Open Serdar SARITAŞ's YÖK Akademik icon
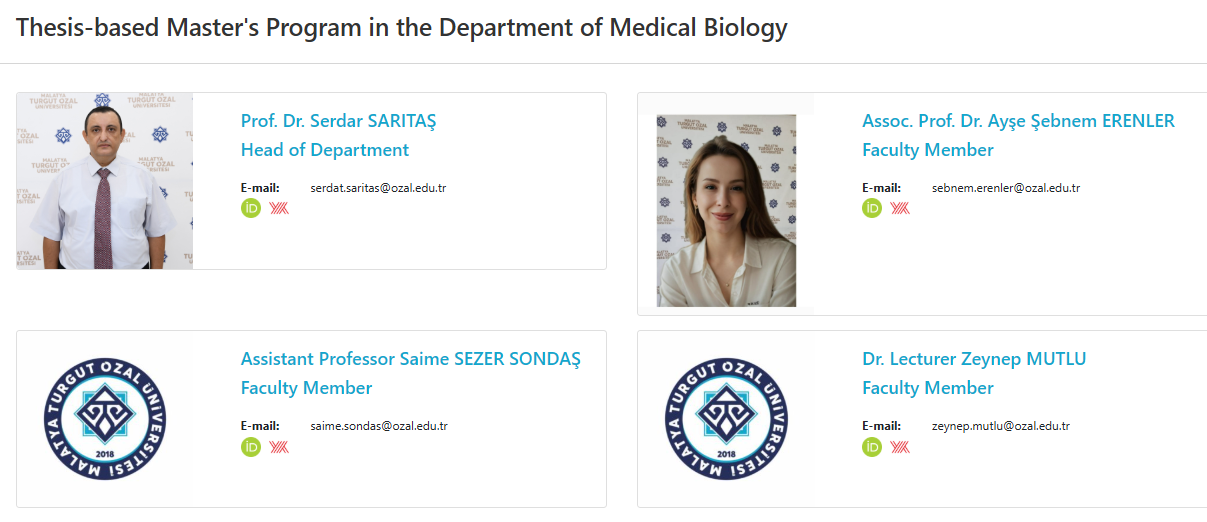 (x=279, y=208)
